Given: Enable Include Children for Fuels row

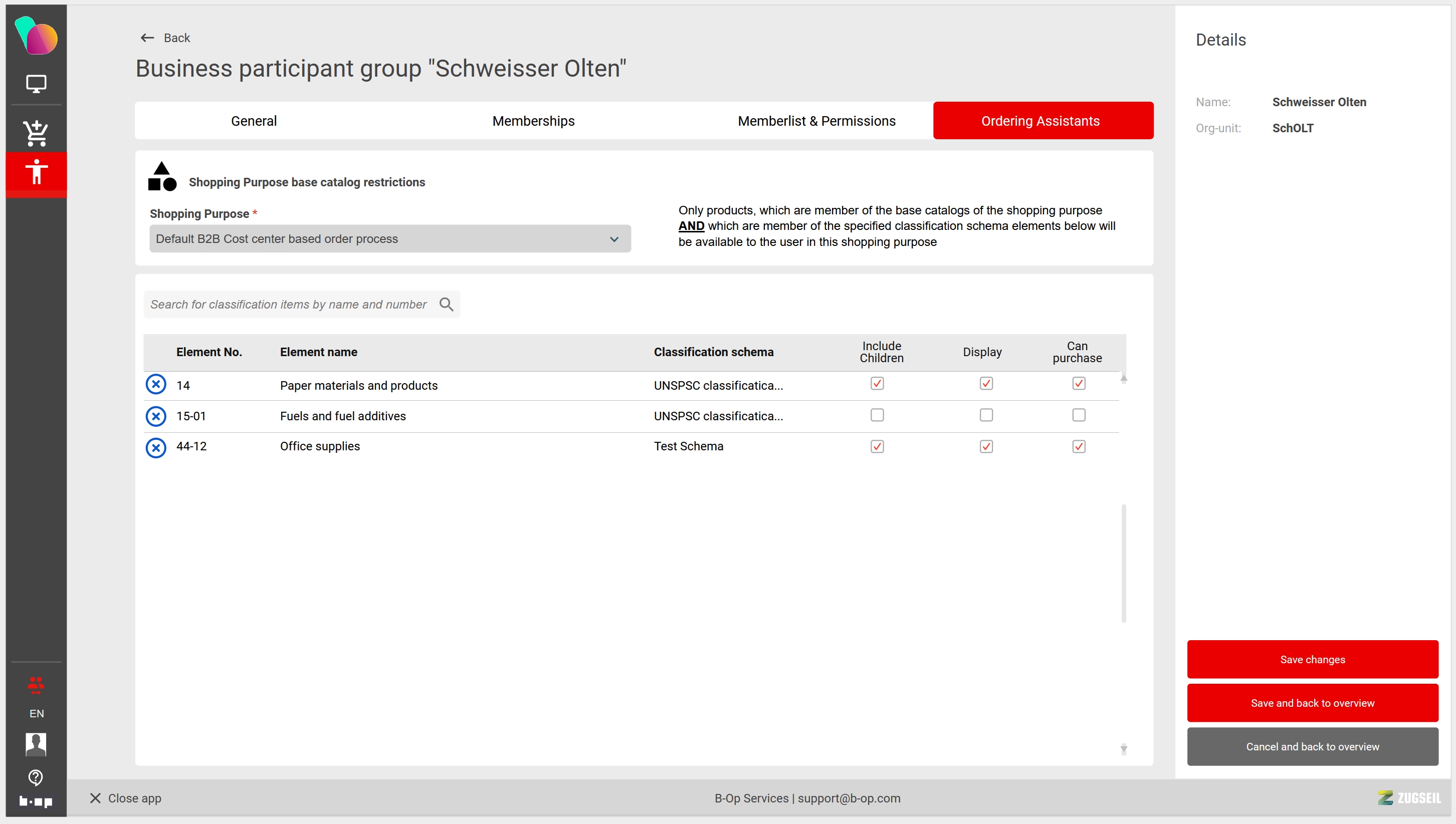Looking at the screenshot, I should point(877,415).
